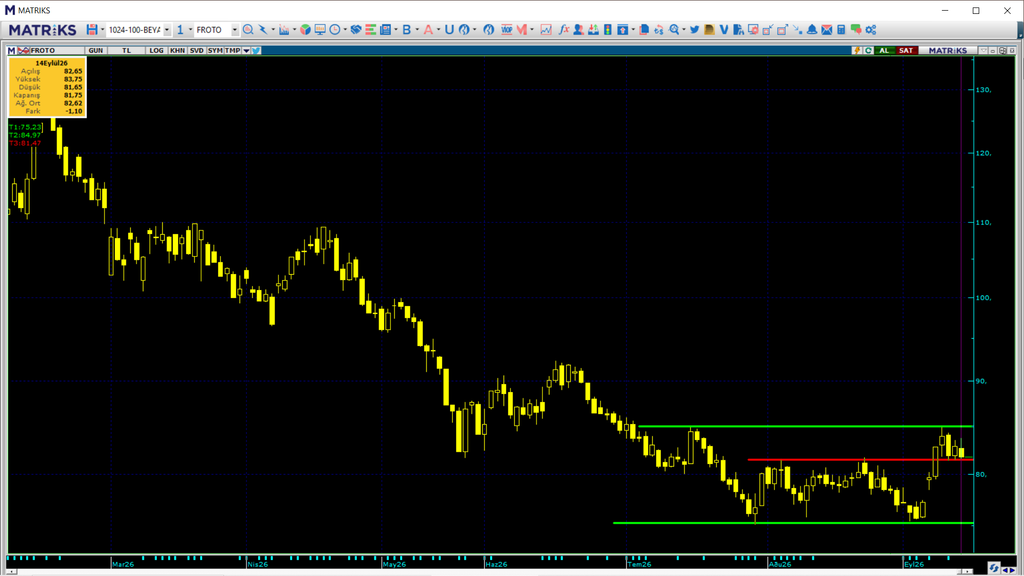1024x576 pixels.
Task: Toggle LOG scale on chart
Action: [156, 50]
